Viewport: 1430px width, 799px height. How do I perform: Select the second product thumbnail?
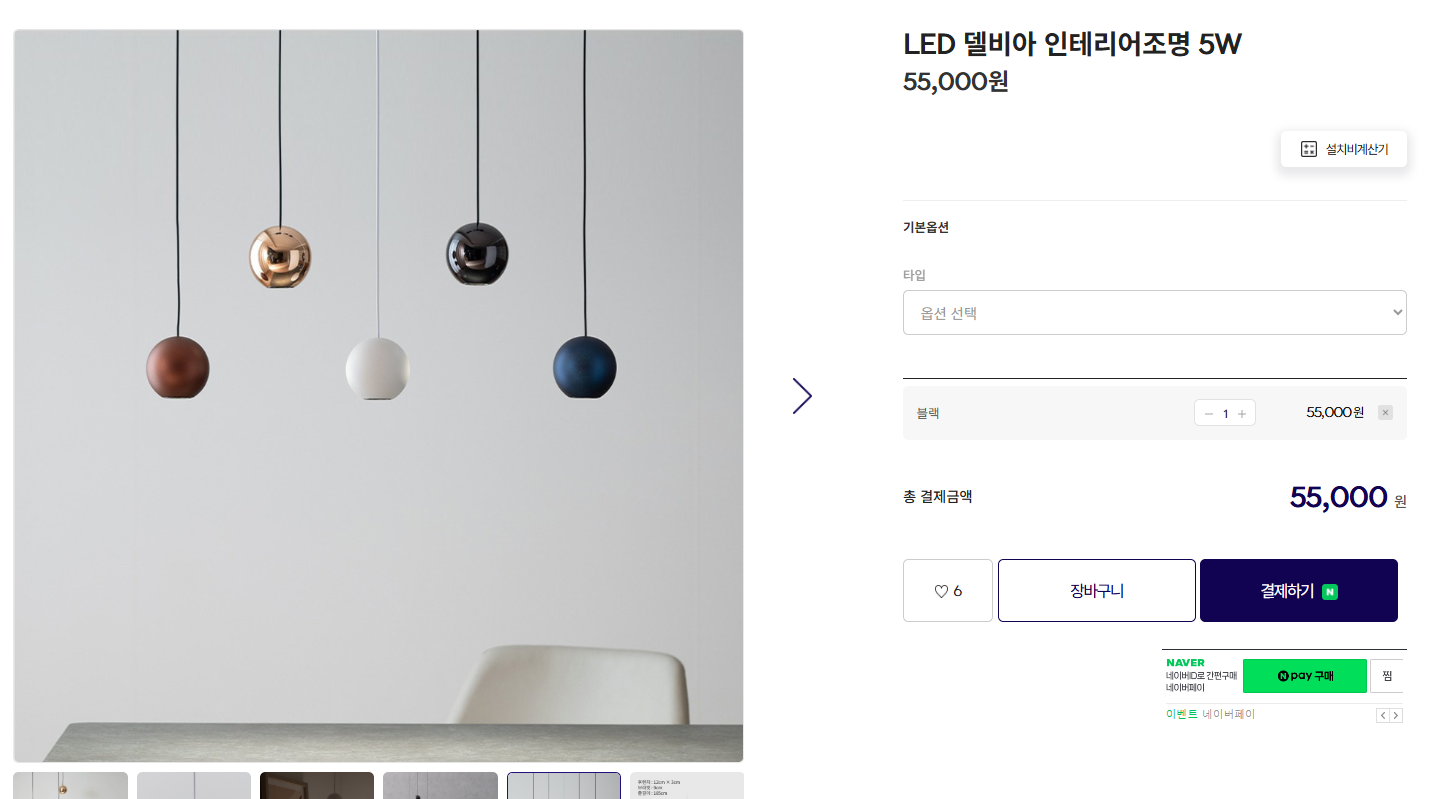pyautogui.click(x=194, y=785)
